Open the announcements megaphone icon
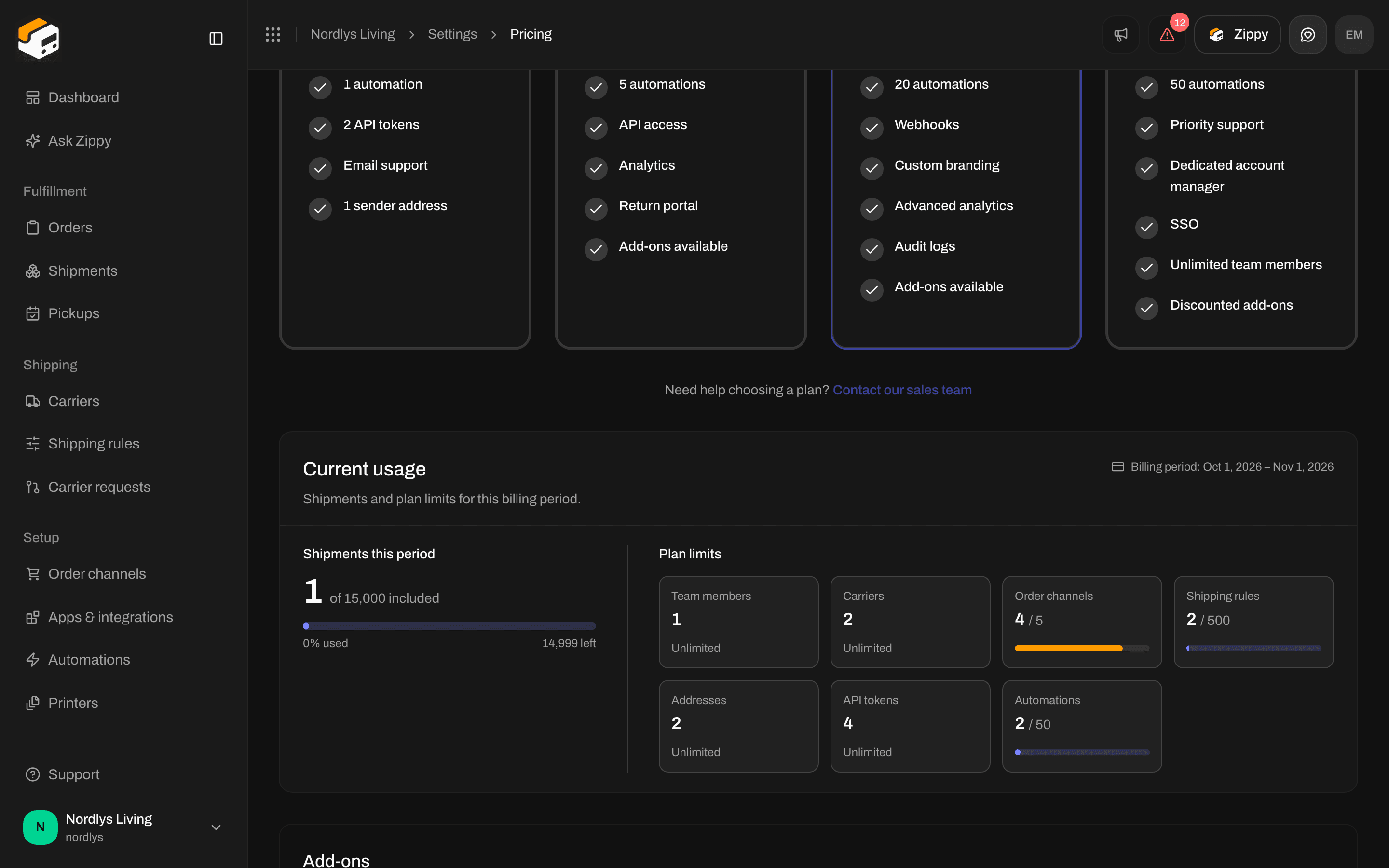The width and height of the screenshot is (1389, 868). (x=1120, y=34)
